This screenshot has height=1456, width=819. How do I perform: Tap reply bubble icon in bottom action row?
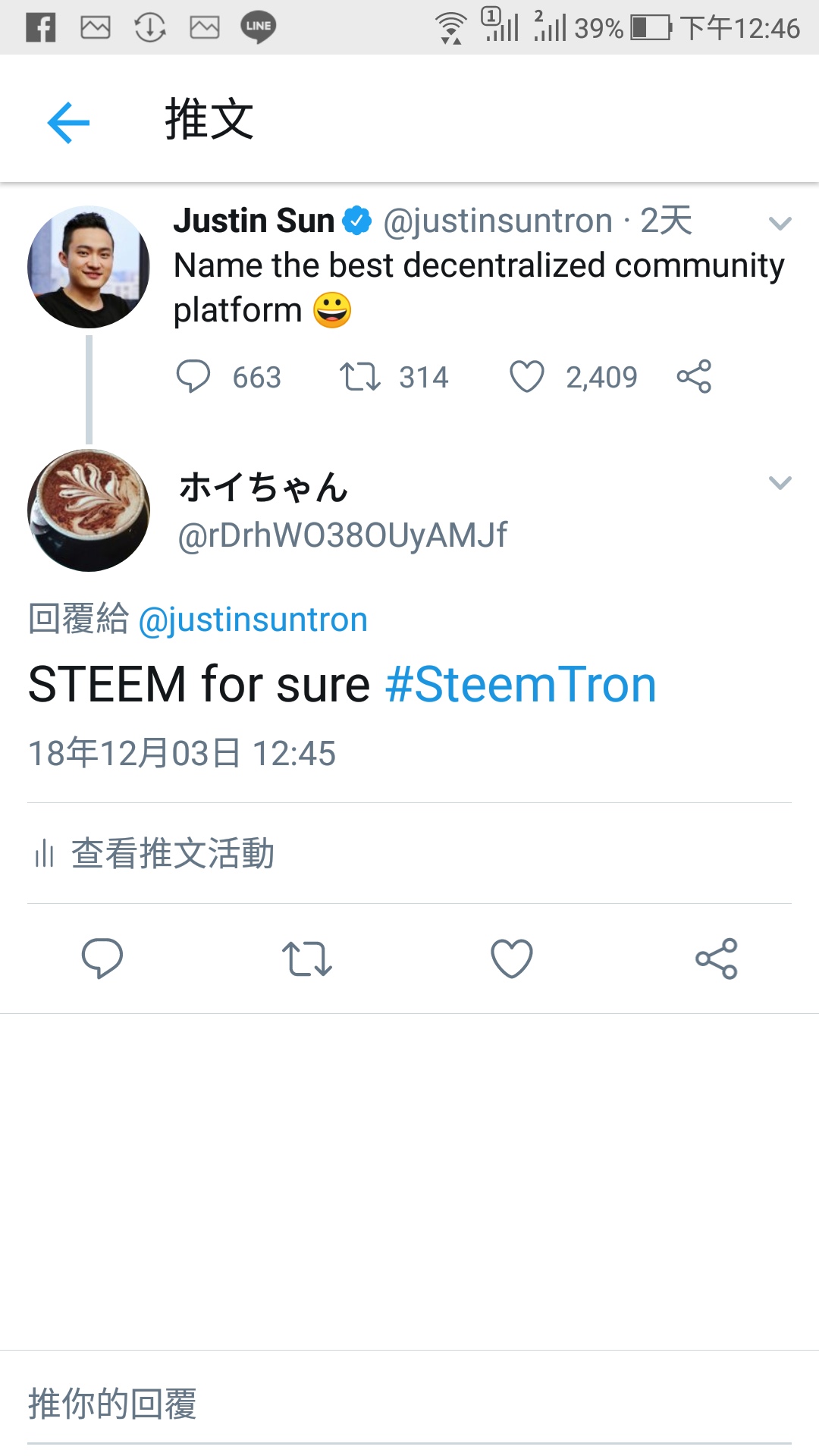102,958
